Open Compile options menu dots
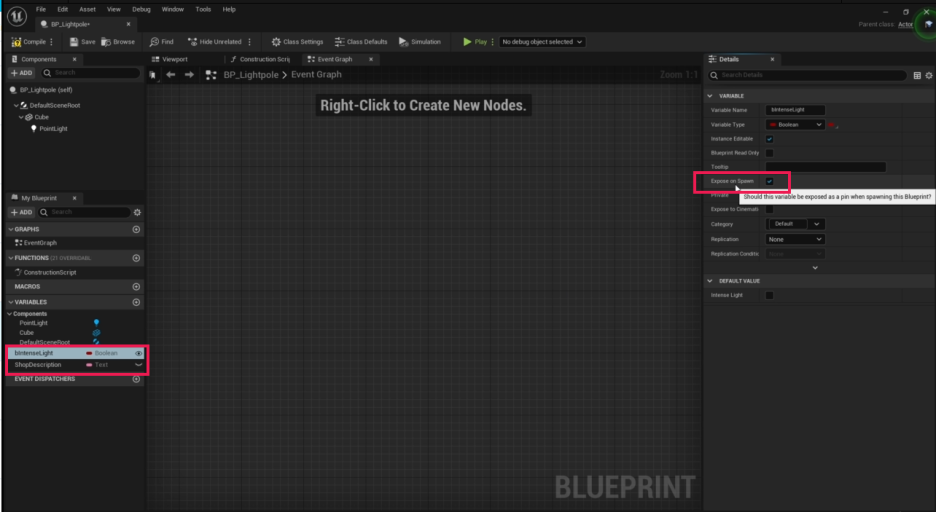This screenshot has width=936, height=512. (x=52, y=42)
